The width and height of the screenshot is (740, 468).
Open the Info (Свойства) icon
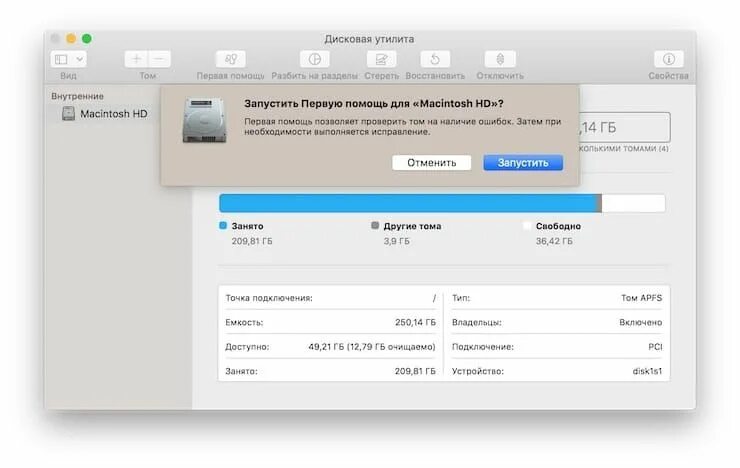(669, 59)
